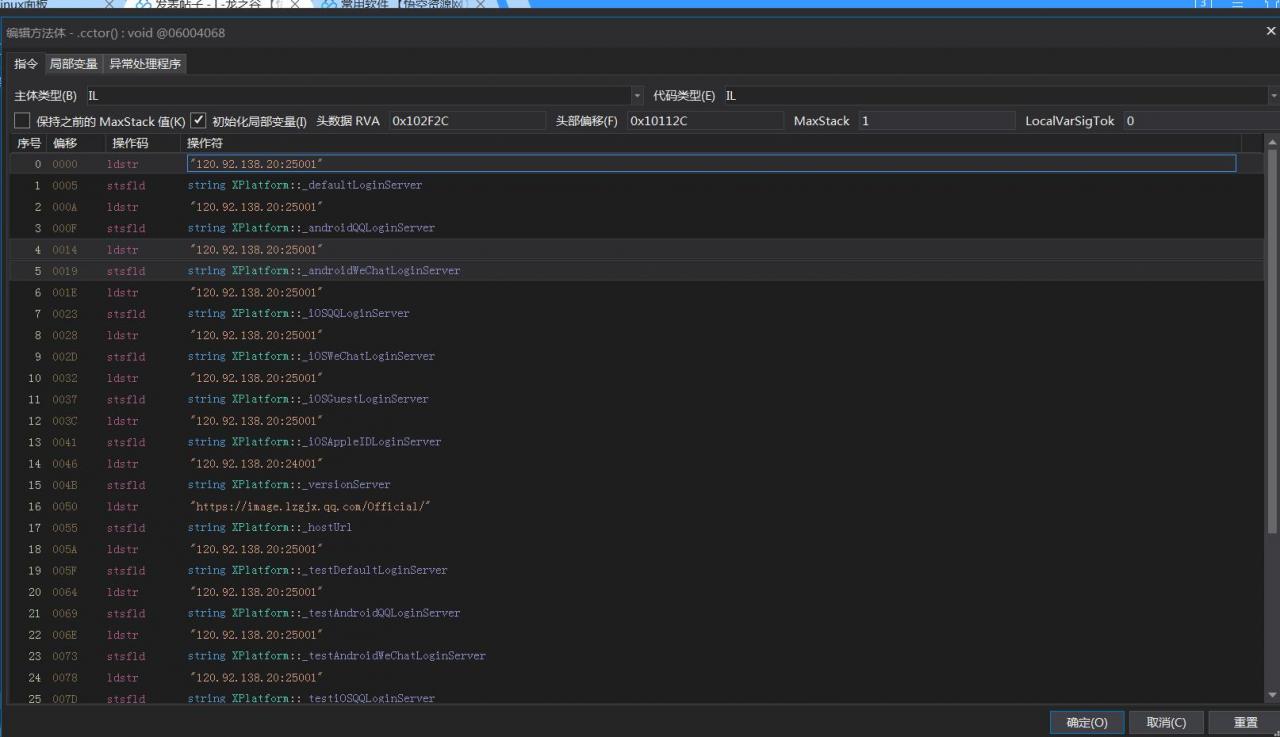The image size is (1280, 737).
Task: Select the _iOSQQLoginServer operand
Action: point(299,314)
